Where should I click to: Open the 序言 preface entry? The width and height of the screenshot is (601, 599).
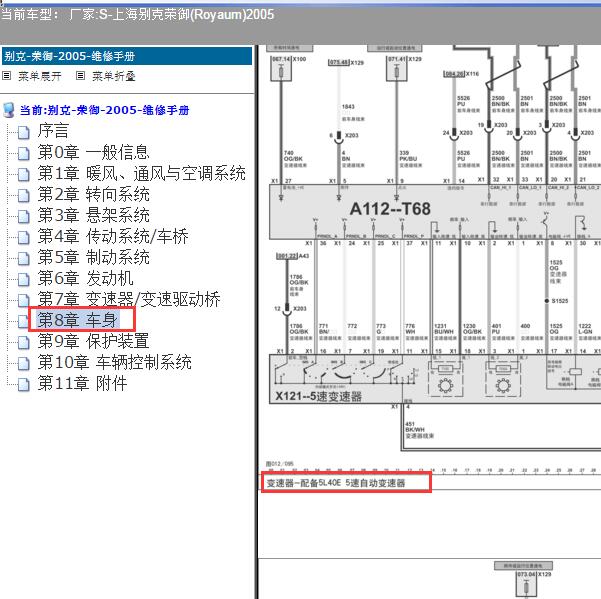click(x=53, y=131)
